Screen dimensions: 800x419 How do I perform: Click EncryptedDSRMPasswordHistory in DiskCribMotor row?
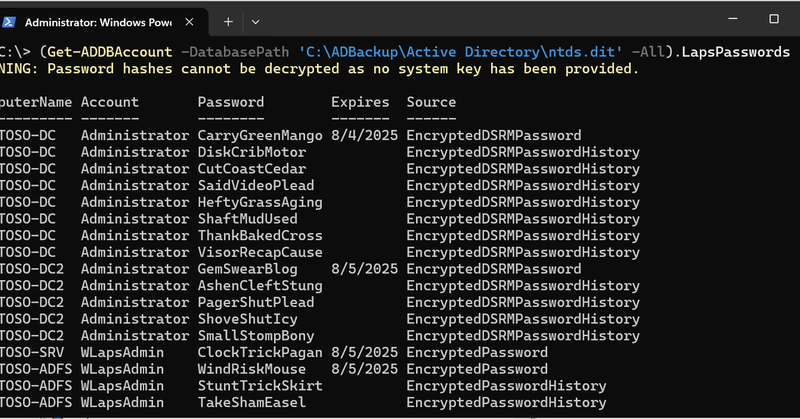tap(523, 152)
